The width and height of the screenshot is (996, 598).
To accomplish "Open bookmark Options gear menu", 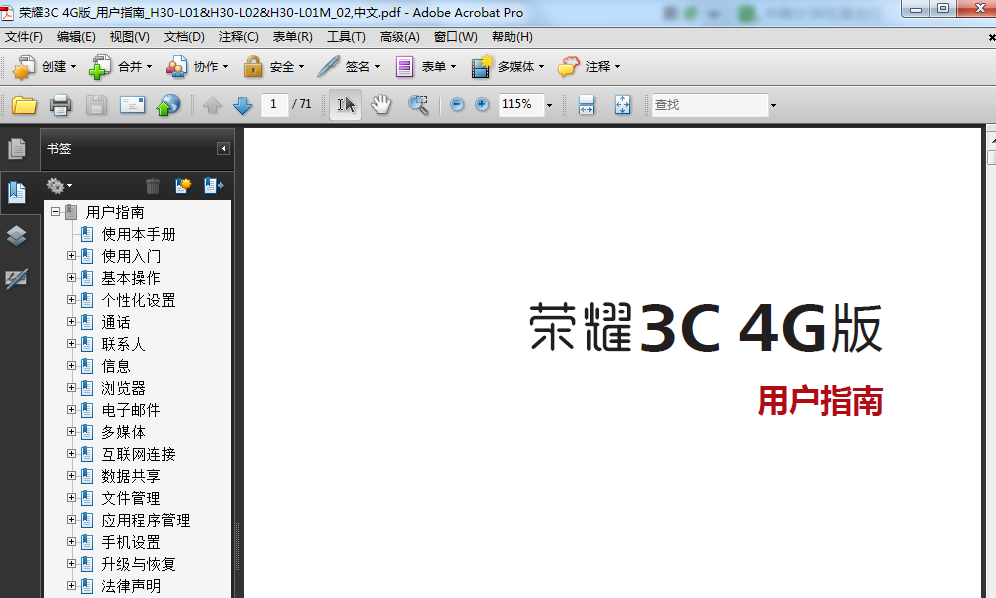I will point(60,186).
